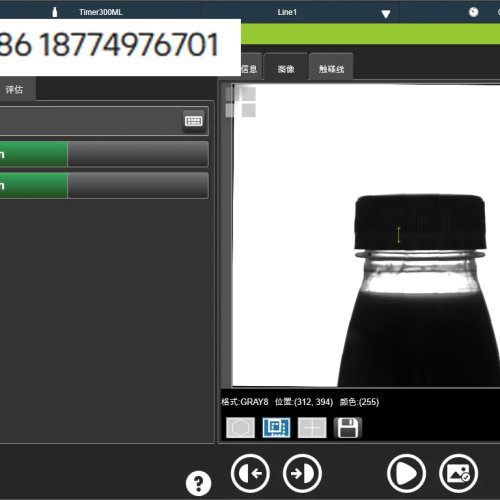The height and width of the screenshot is (500, 500).
Task: Click the yellow measurement marker on the bottle cap
Action: coord(398,235)
